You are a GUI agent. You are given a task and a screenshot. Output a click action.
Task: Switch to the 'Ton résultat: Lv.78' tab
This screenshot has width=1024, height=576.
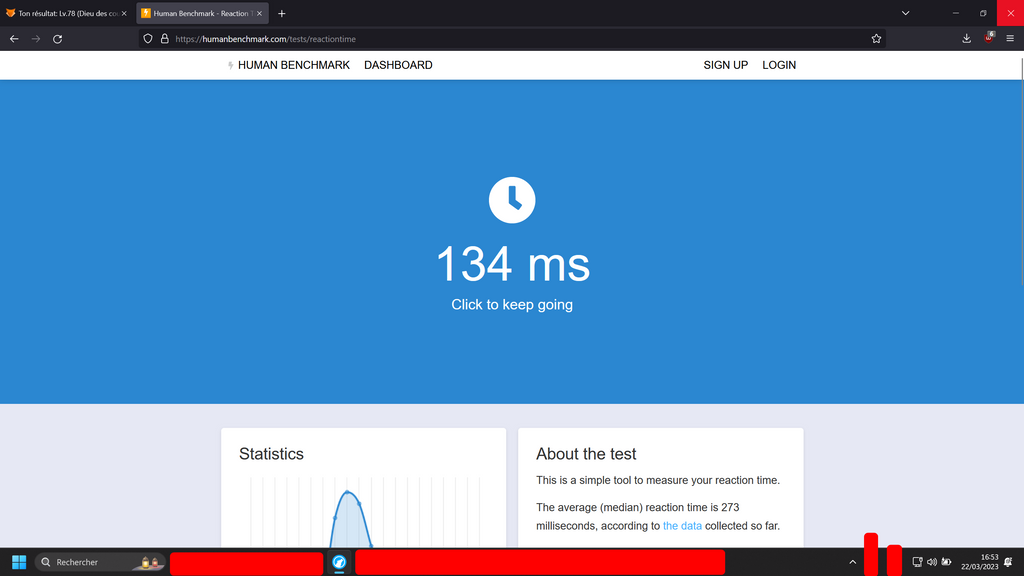click(66, 14)
